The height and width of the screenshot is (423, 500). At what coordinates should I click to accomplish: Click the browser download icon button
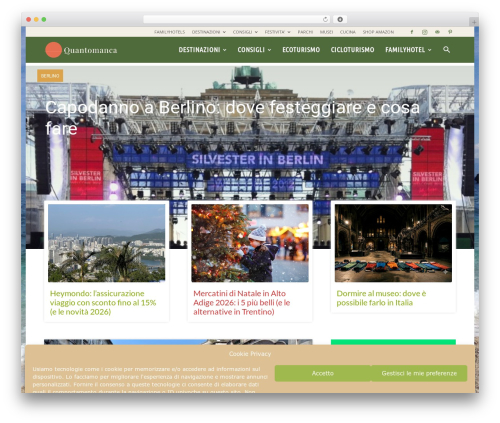tap(340, 19)
